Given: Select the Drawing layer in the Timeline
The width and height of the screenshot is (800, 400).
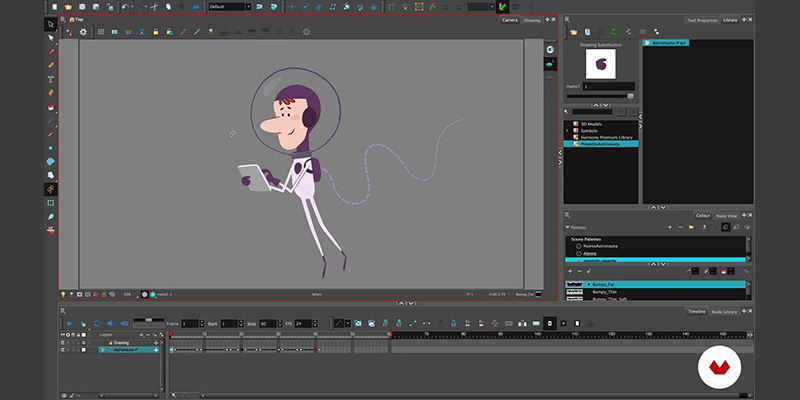Looking at the screenshot, I should pyautogui.click(x=121, y=343).
